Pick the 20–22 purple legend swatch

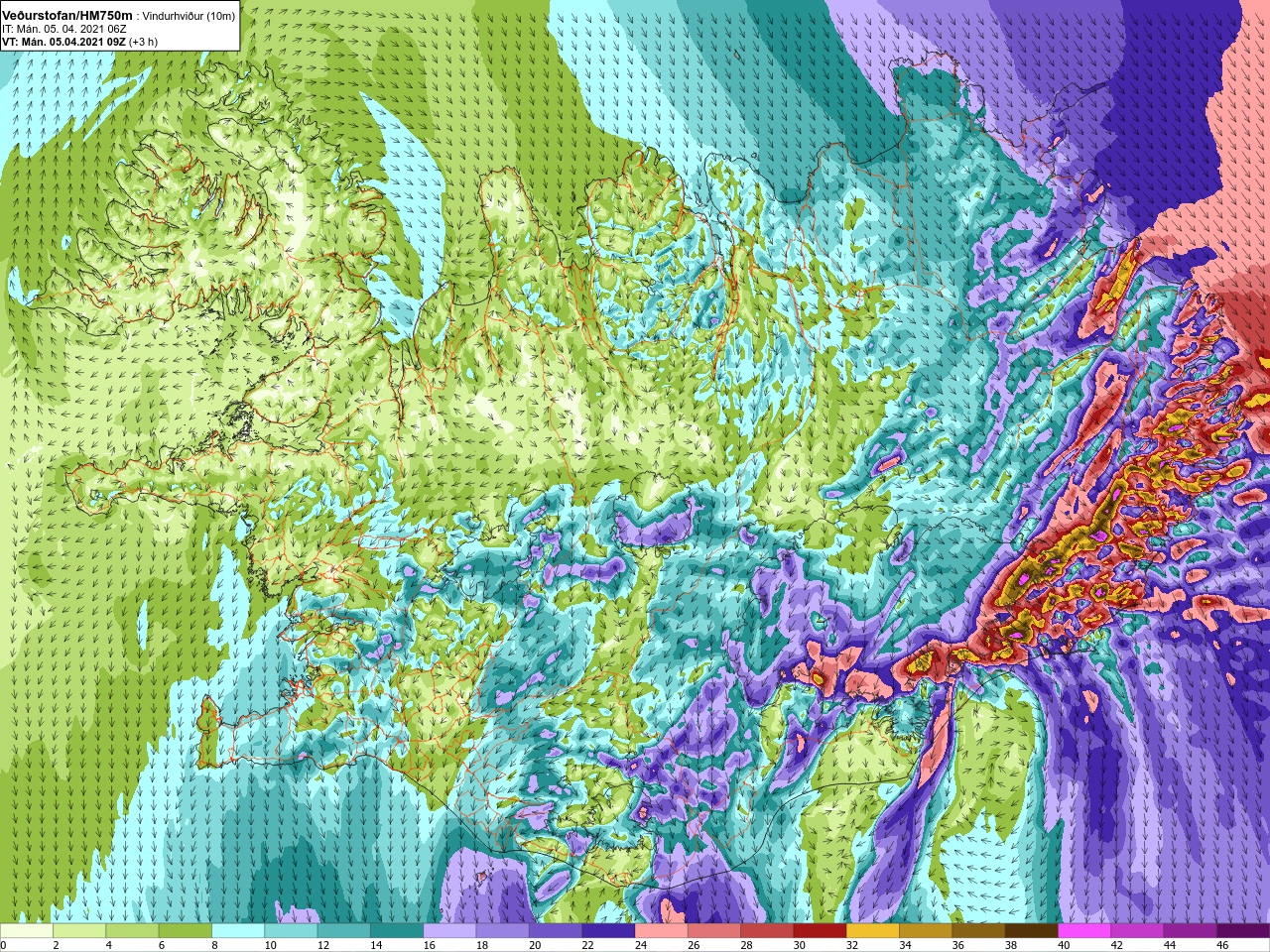[555, 931]
